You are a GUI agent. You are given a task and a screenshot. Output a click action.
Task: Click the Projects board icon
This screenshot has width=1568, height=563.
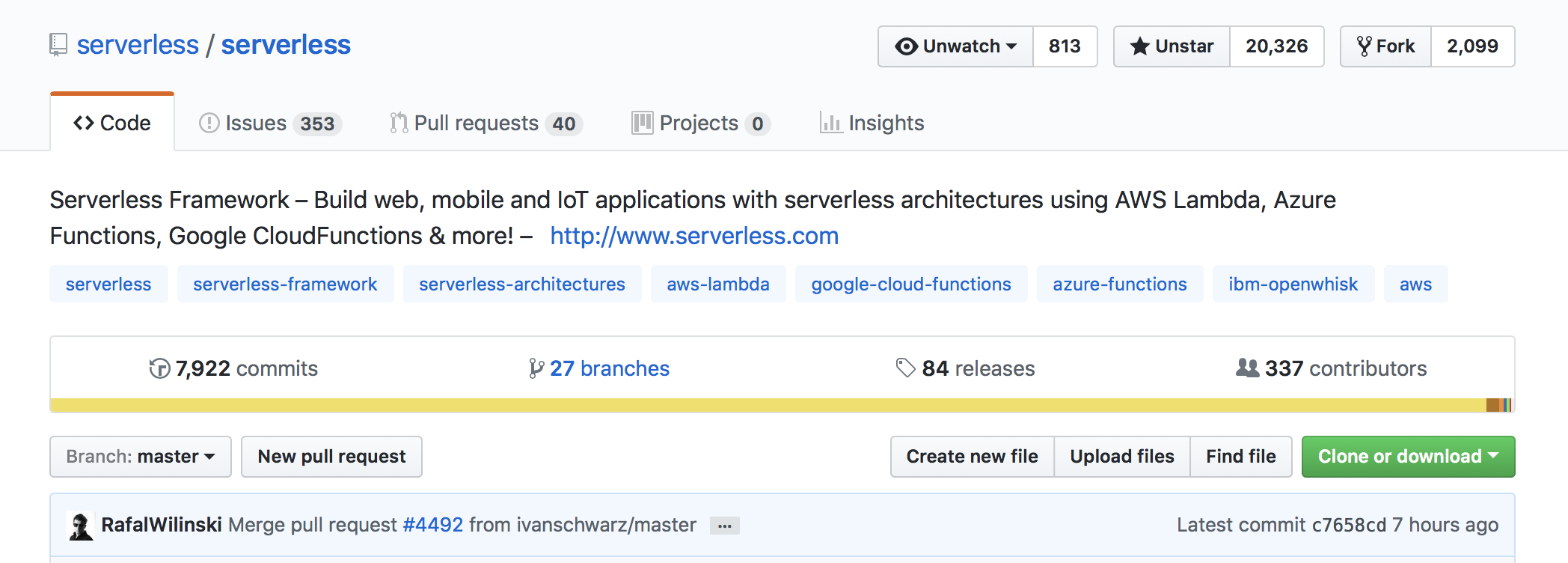coord(642,123)
